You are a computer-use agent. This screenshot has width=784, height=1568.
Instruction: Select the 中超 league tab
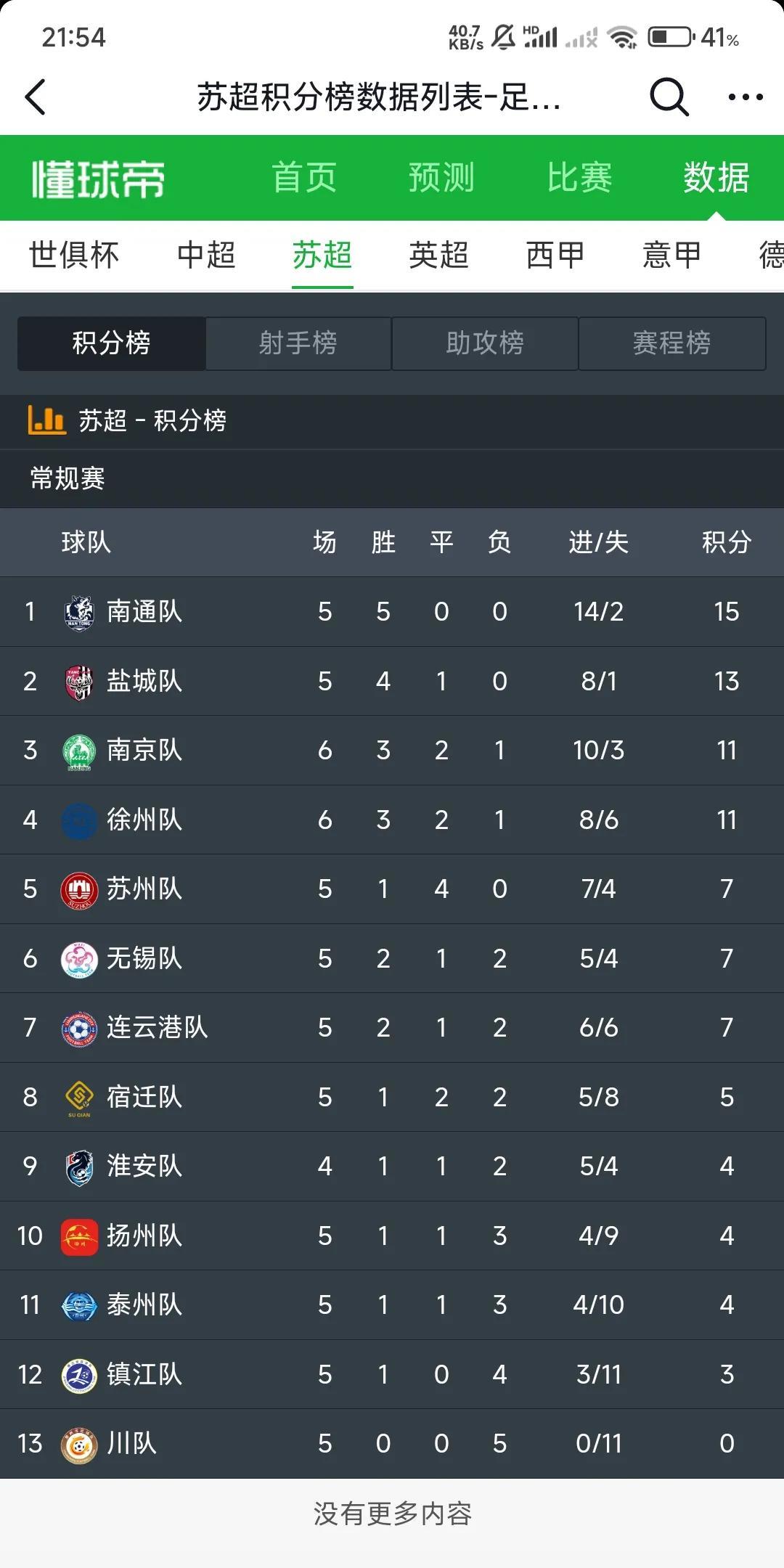tap(206, 256)
